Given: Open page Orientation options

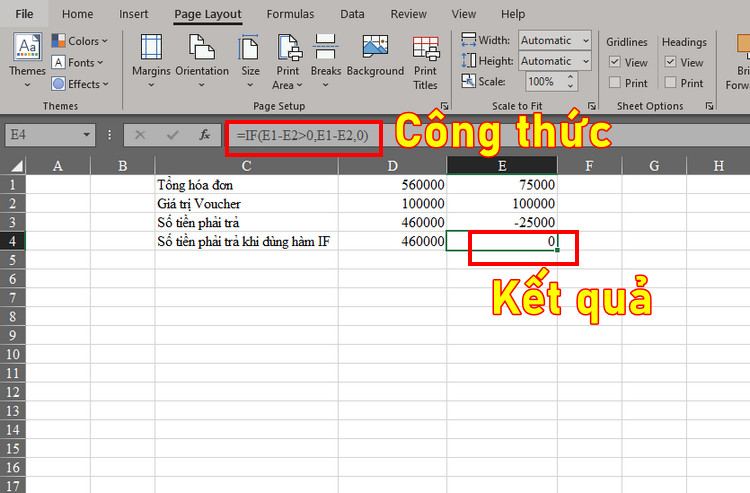Looking at the screenshot, I should coord(202,61).
